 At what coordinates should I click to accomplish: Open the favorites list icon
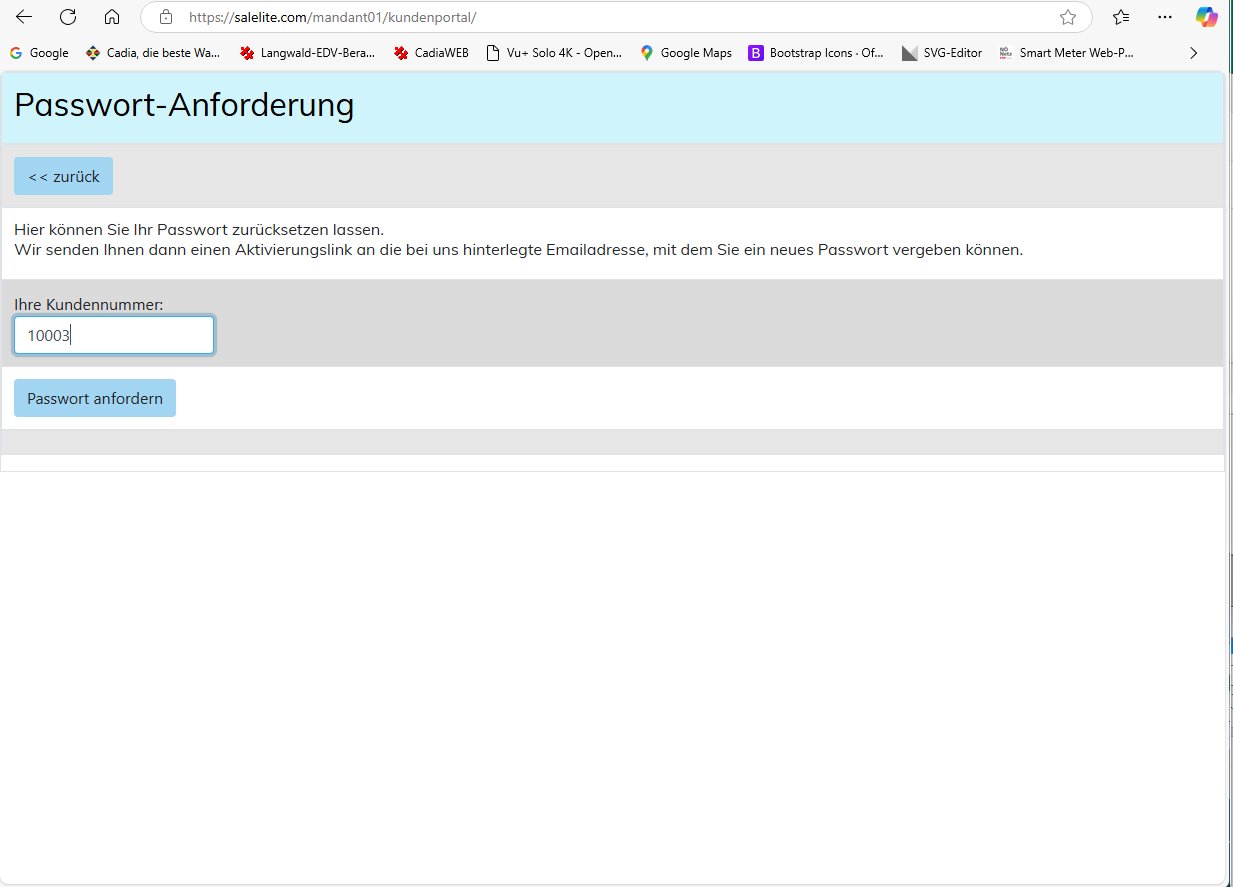(1121, 17)
